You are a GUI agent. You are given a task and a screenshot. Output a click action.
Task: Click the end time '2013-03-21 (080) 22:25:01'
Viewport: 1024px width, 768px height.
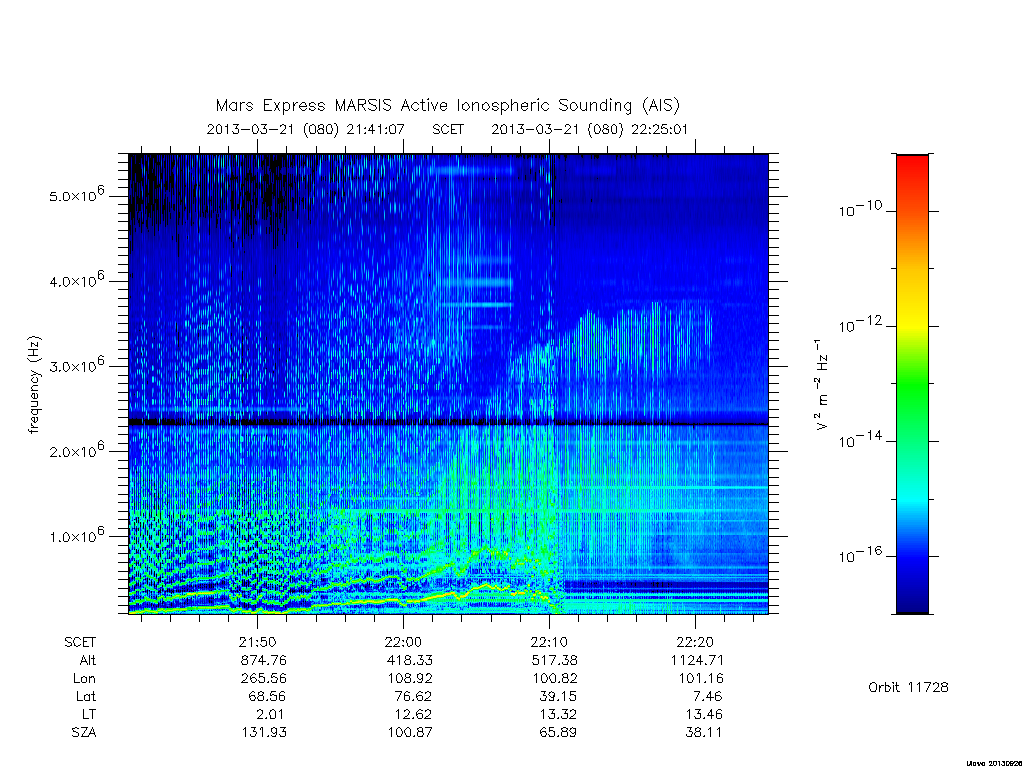tap(589, 129)
